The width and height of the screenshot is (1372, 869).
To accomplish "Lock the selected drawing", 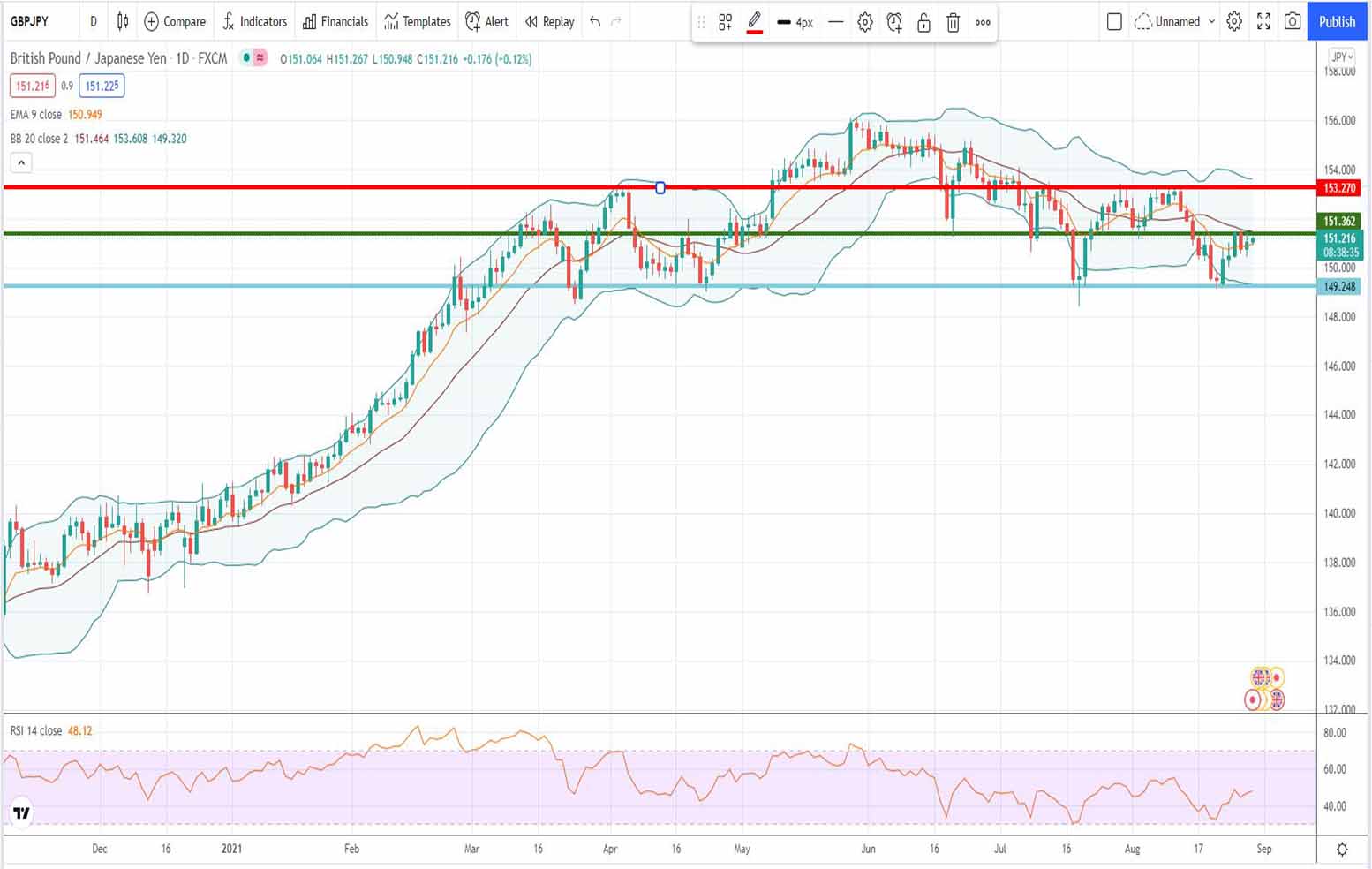I will tap(923, 23).
